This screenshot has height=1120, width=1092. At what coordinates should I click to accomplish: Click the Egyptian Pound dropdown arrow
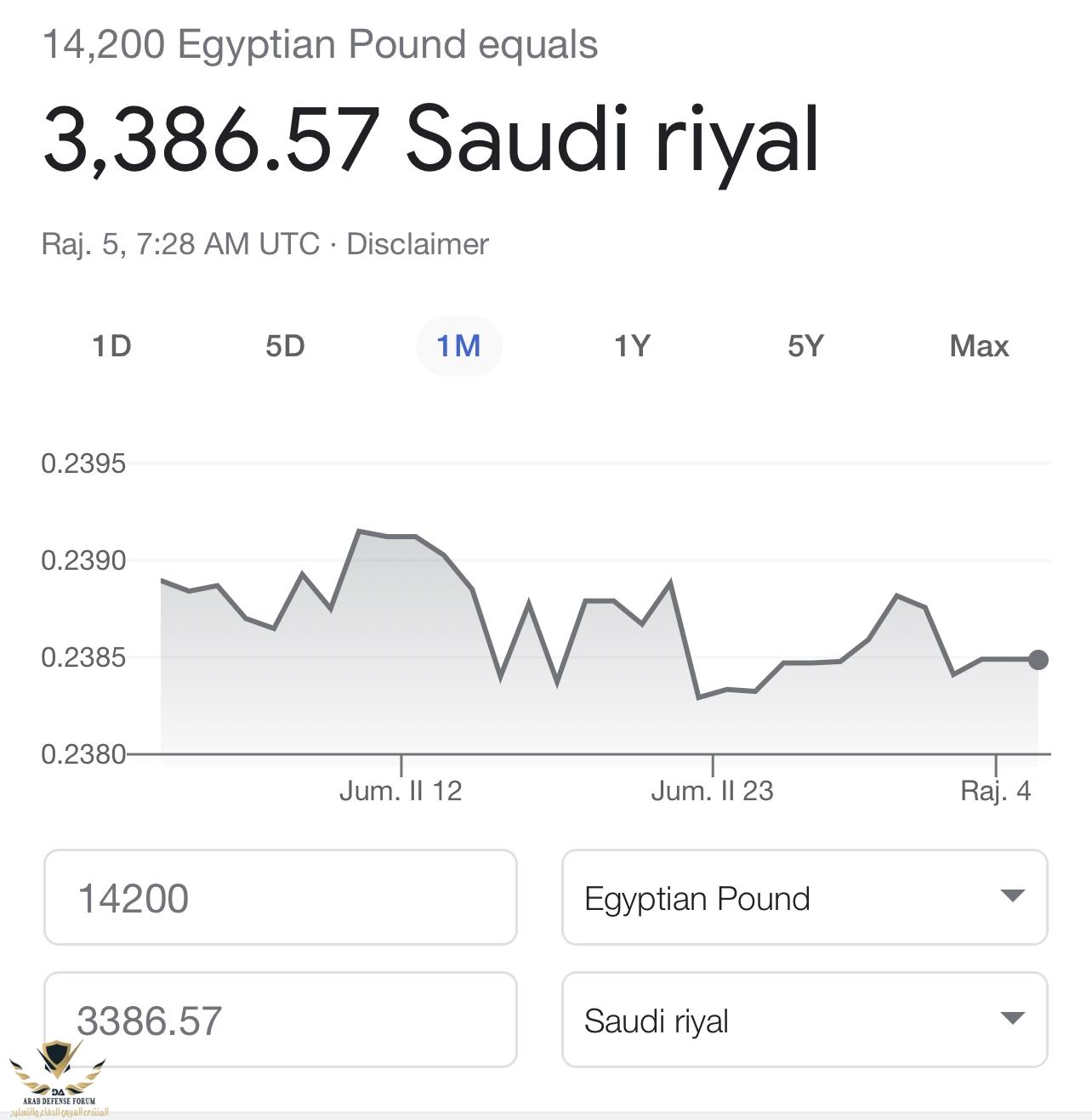pyautogui.click(x=1012, y=895)
